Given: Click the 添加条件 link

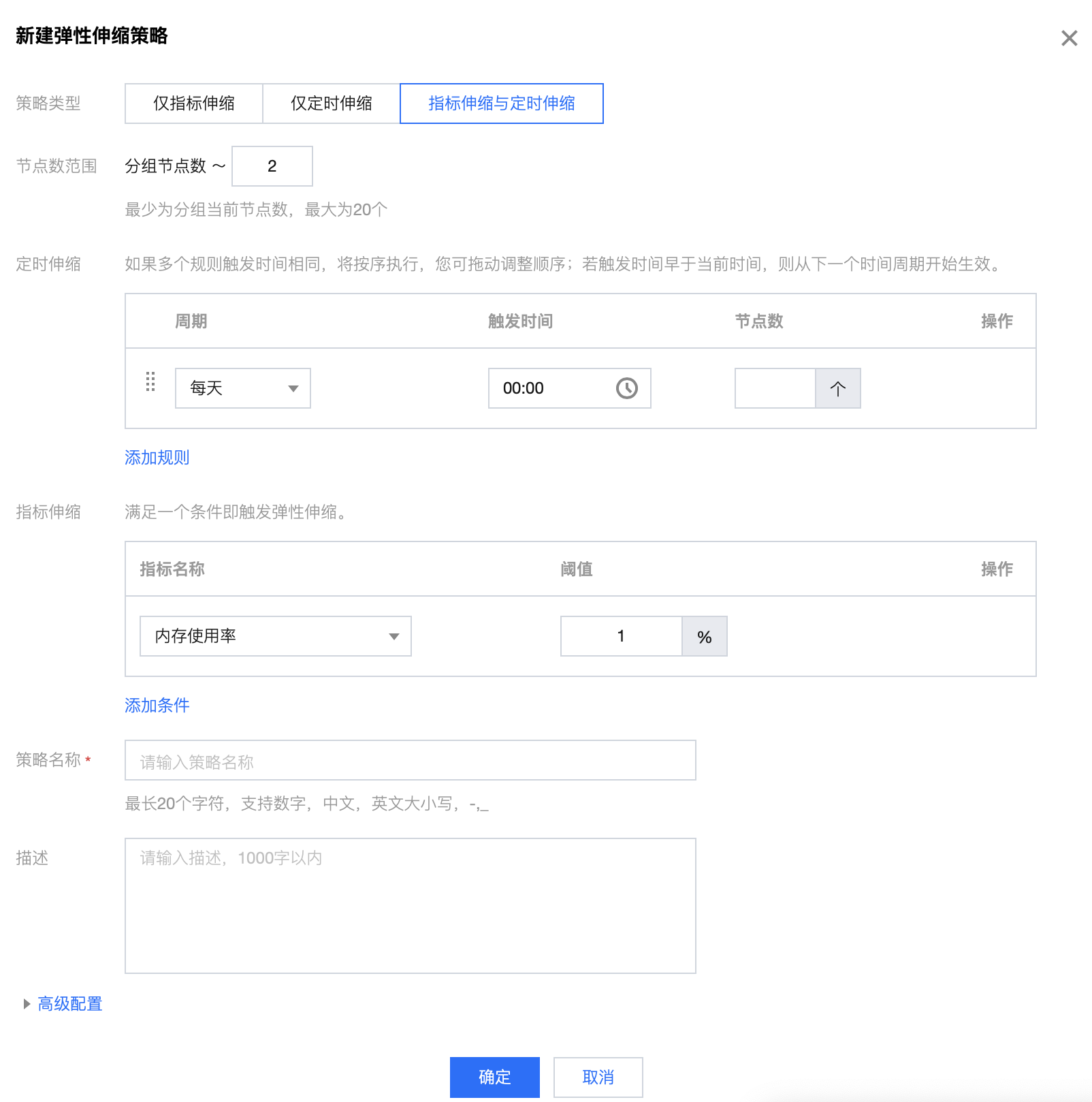Looking at the screenshot, I should [157, 706].
